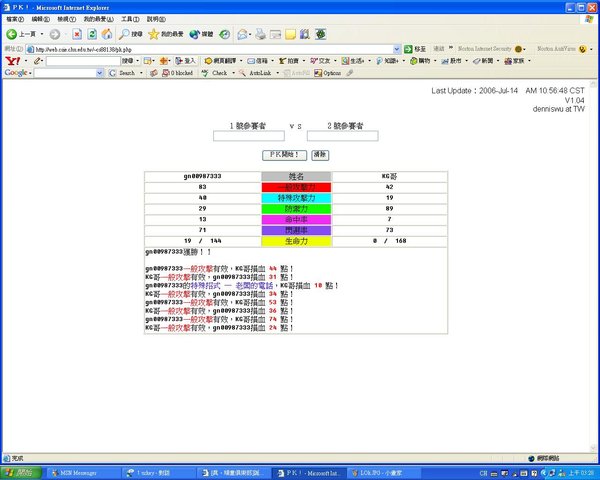The width and height of the screenshot is (600, 480).
Task: Click the '0 blocked' popup blocker button
Action: 177,73
